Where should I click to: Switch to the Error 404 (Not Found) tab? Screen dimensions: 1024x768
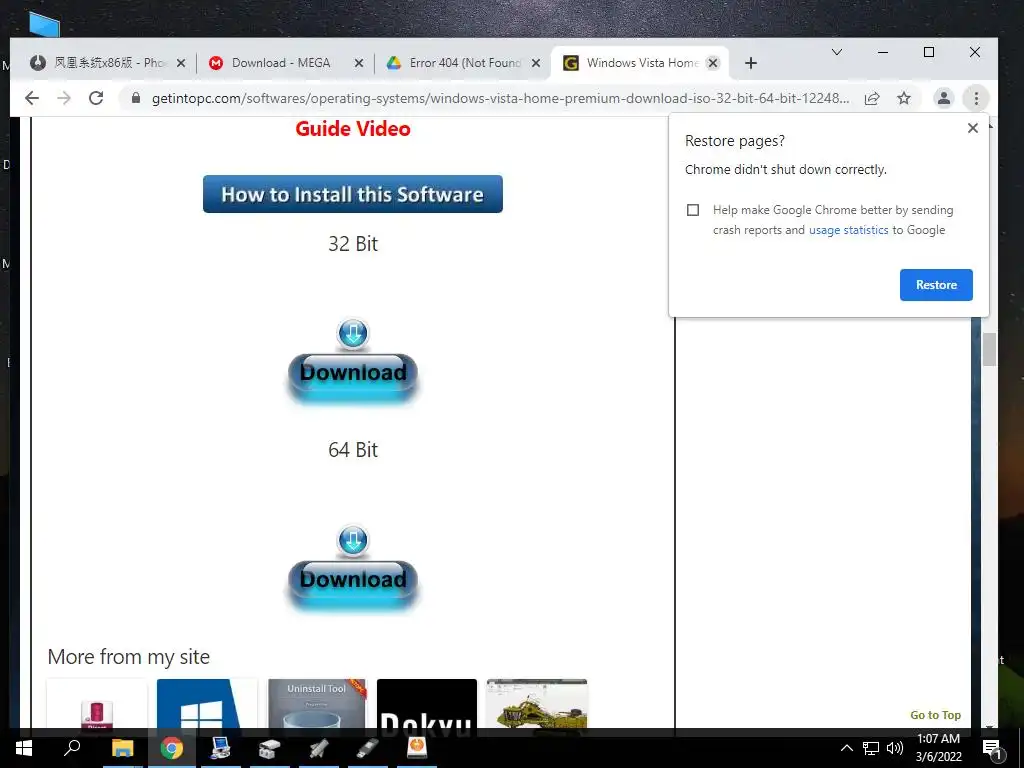pos(464,63)
